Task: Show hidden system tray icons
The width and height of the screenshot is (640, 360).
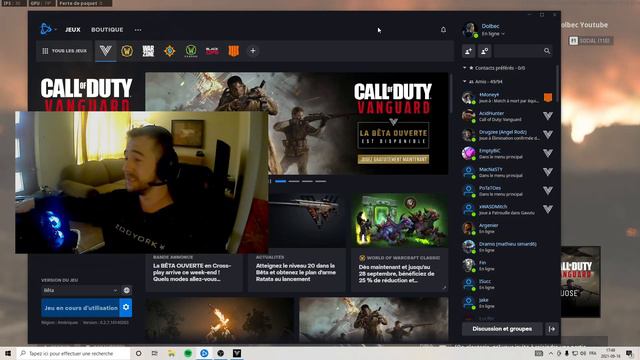Action: [x=551, y=353]
